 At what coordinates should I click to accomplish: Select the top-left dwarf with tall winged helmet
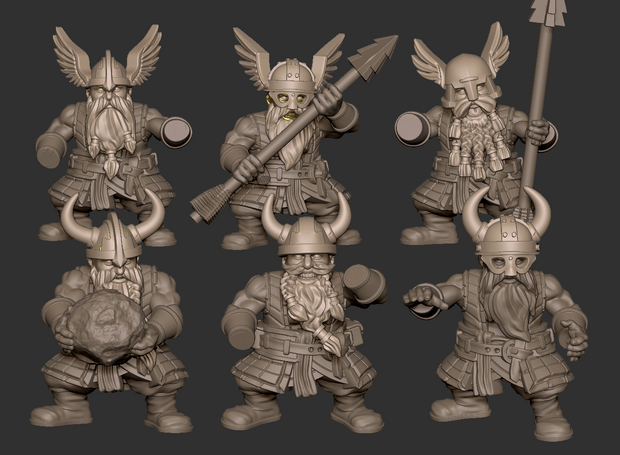point(113,134)
